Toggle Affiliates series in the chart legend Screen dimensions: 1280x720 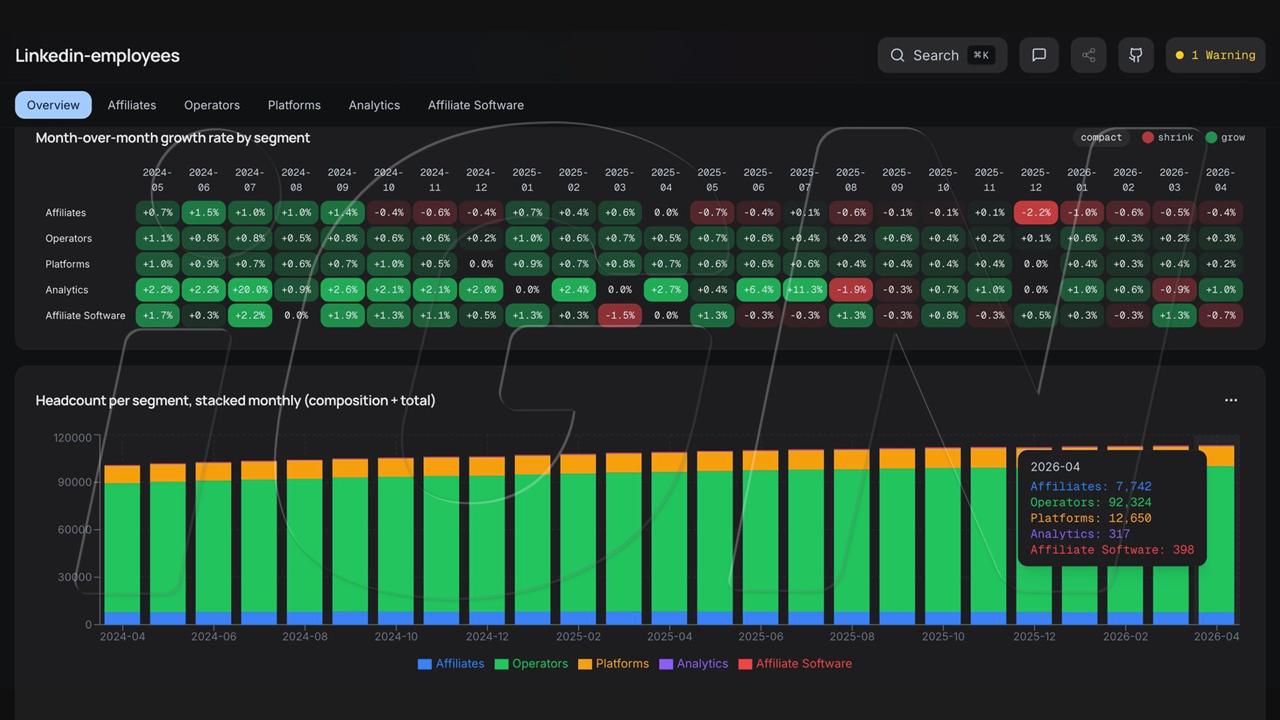coord(450,663)
